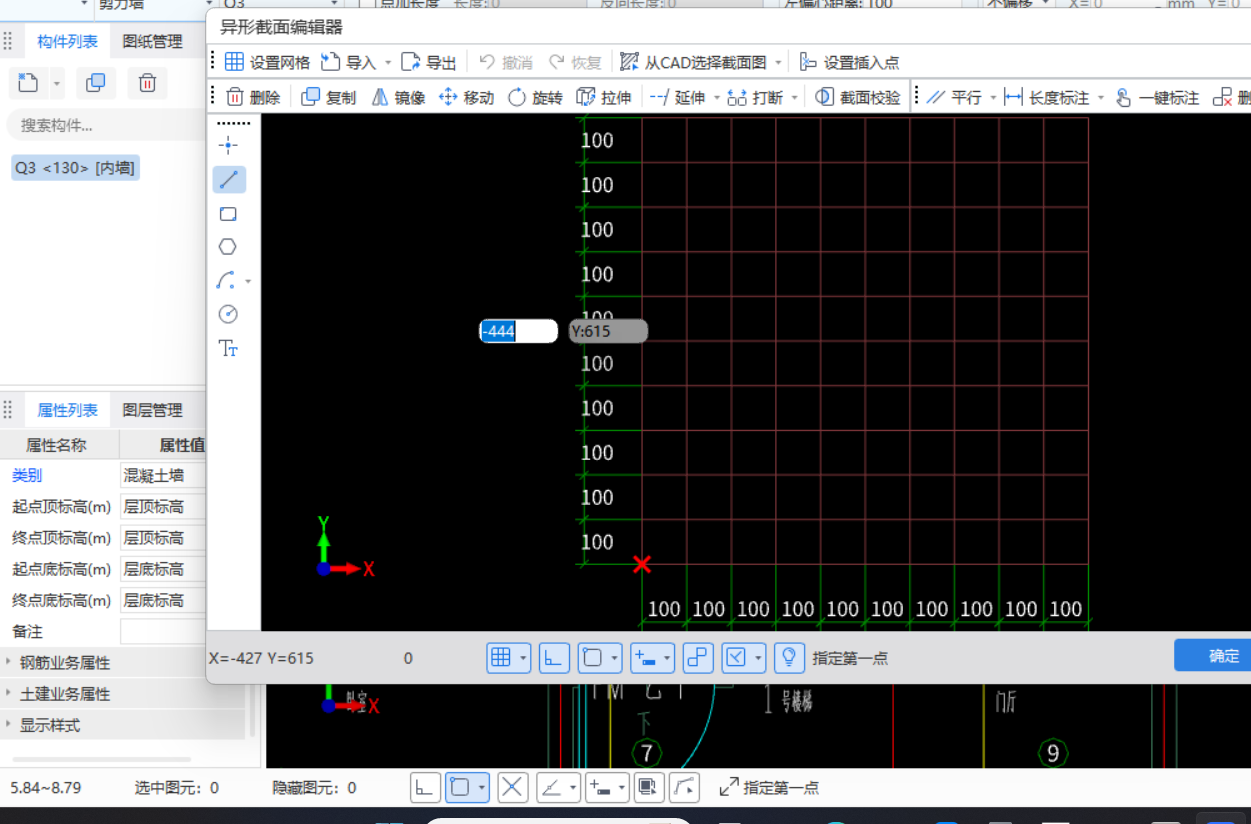Open angle snap dropdown in main status bar
1251x824 pixels.
[x=573, y=788]
